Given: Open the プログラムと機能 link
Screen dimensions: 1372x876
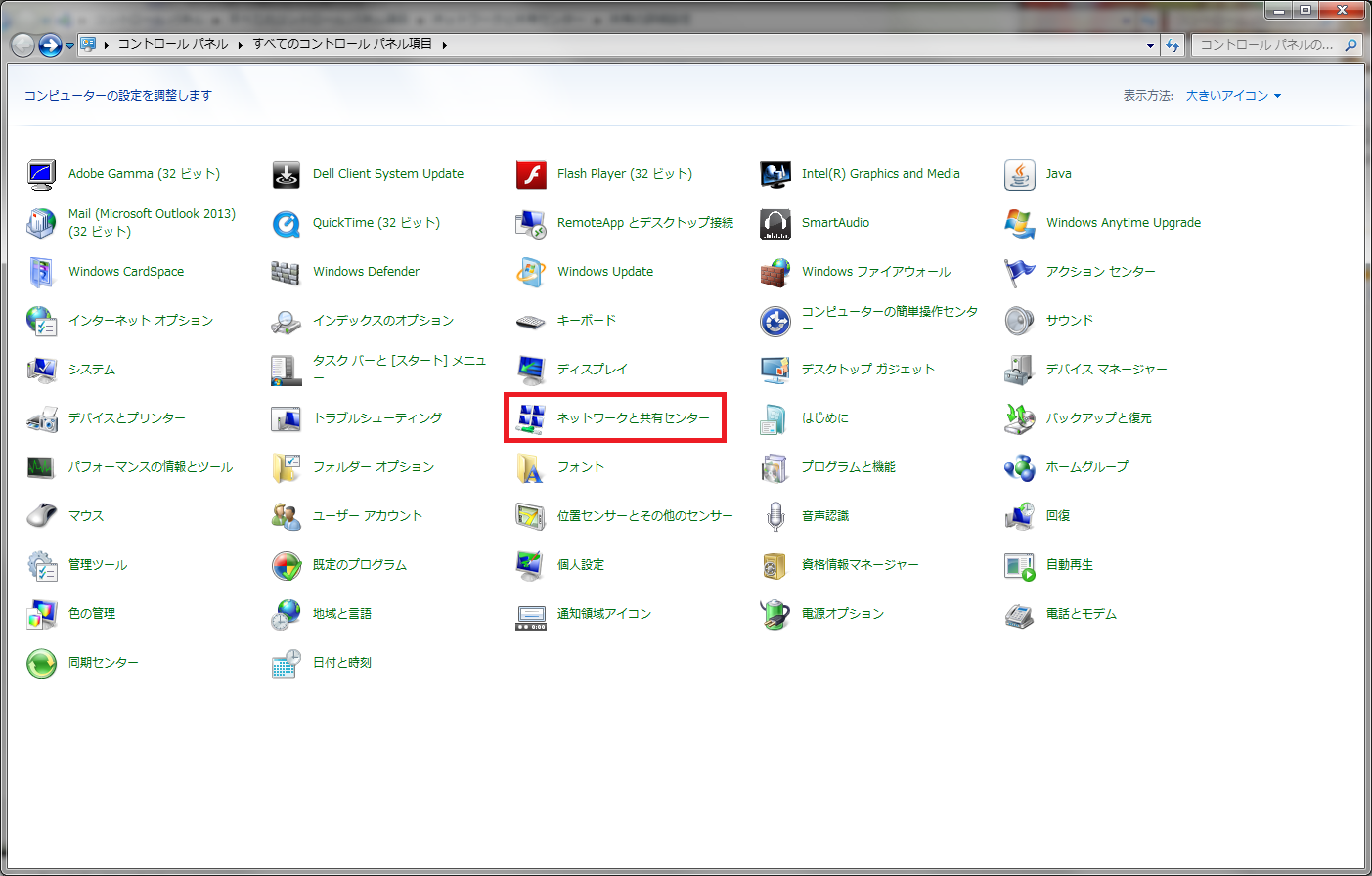Looking at the screenshot, I should click(849, 467).
